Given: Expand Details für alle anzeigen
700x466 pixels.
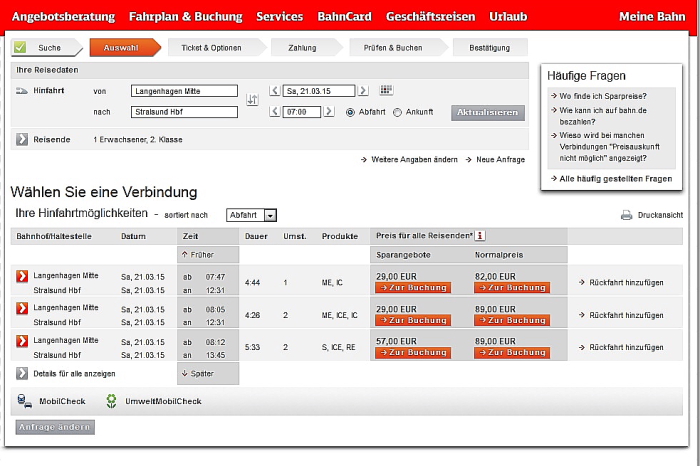Looking at the screenshot, I should 22,373.
